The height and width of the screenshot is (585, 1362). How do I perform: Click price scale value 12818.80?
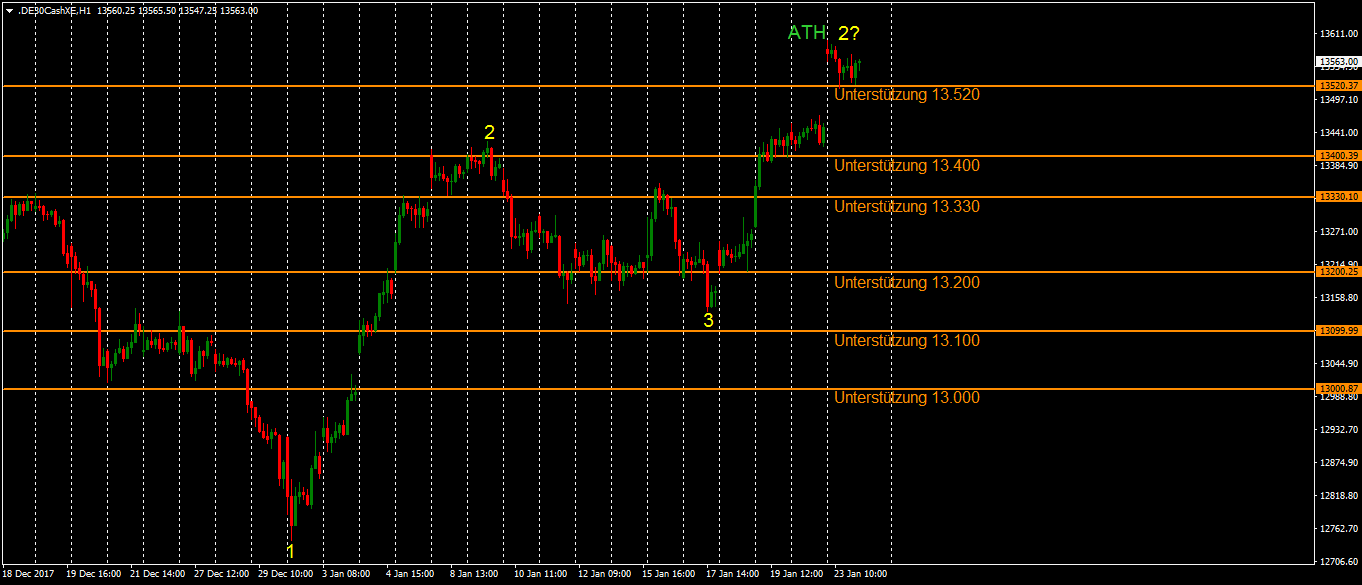coord(1338,496)
